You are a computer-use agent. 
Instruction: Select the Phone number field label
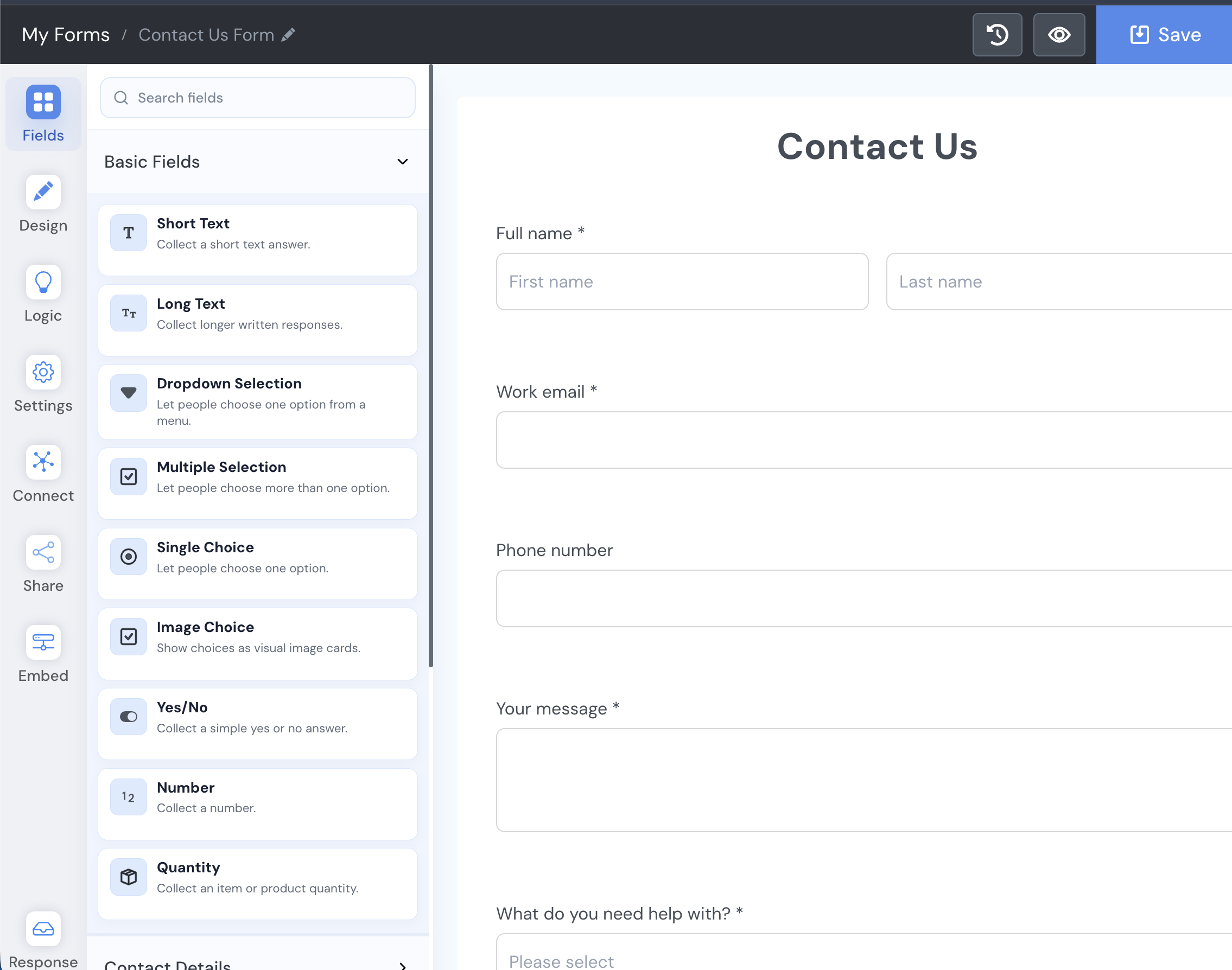(554, 550)
